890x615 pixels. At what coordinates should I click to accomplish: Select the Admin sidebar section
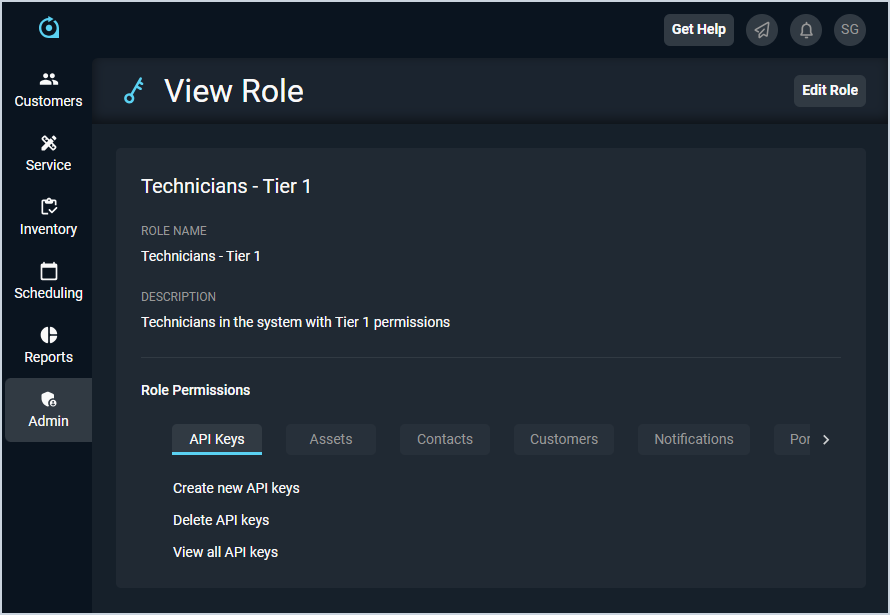[x=48, y=410]
